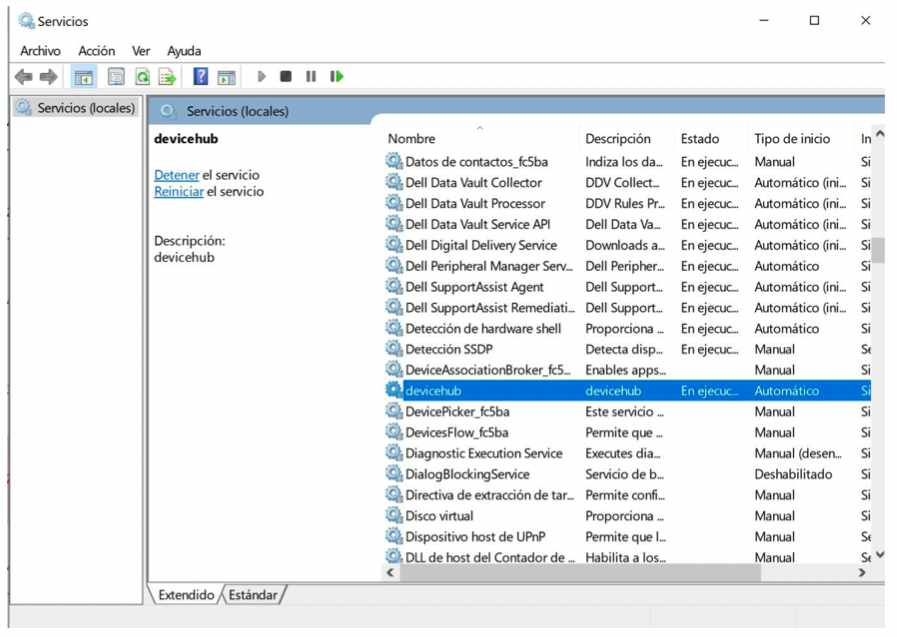Open the Archivo menu
897x637 pixels.
pos(40,51)
